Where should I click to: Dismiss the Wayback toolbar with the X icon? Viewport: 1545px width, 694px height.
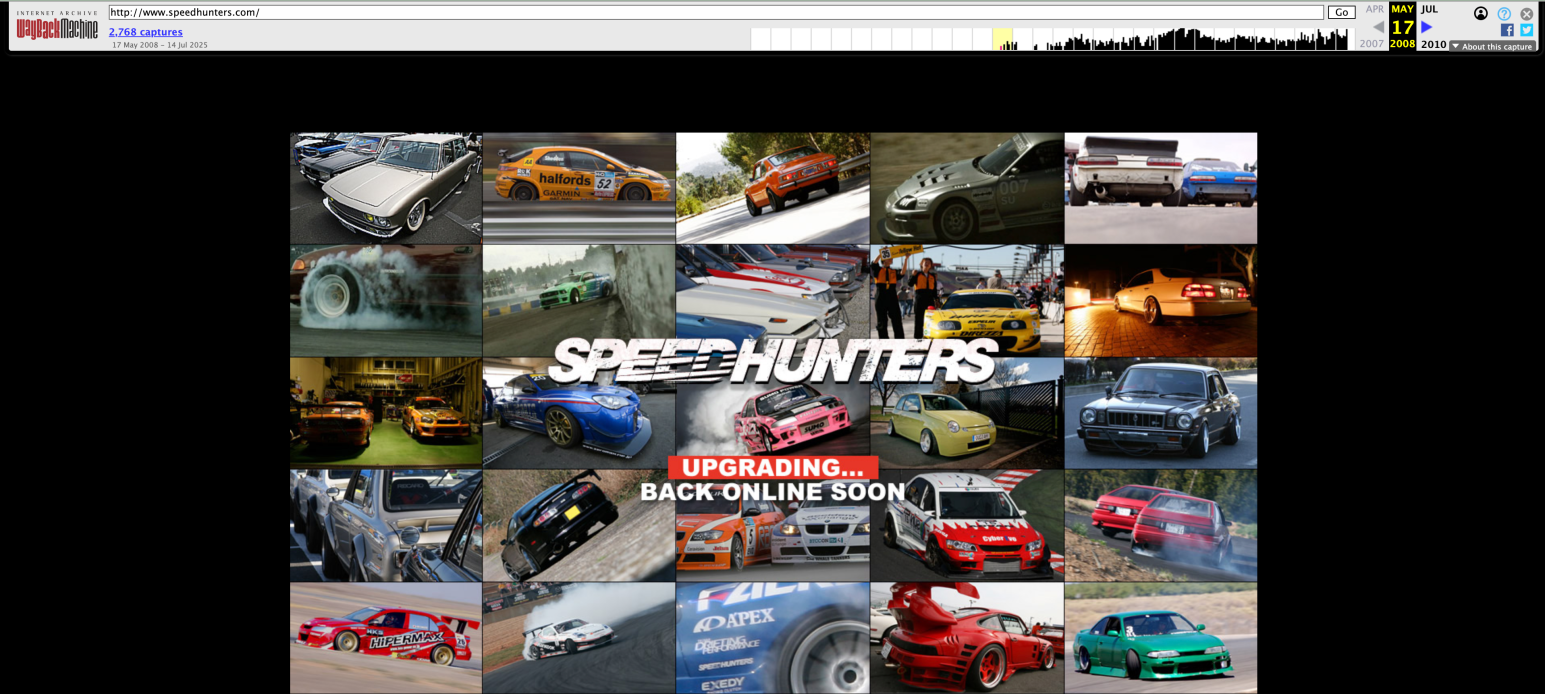pos(1526,14)
